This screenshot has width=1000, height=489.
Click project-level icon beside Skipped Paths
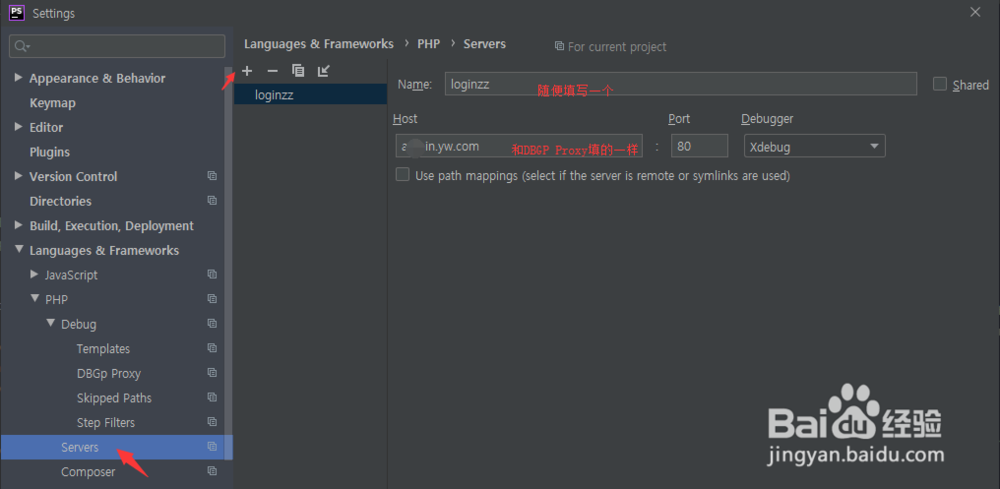212,397
